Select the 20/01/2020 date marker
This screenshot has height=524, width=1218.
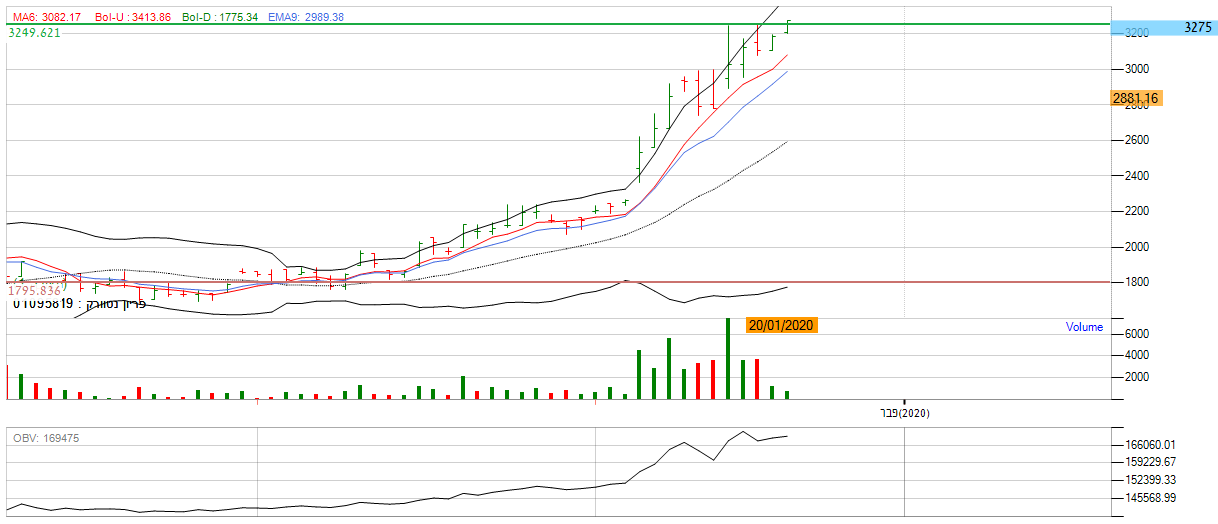point(781,325)
